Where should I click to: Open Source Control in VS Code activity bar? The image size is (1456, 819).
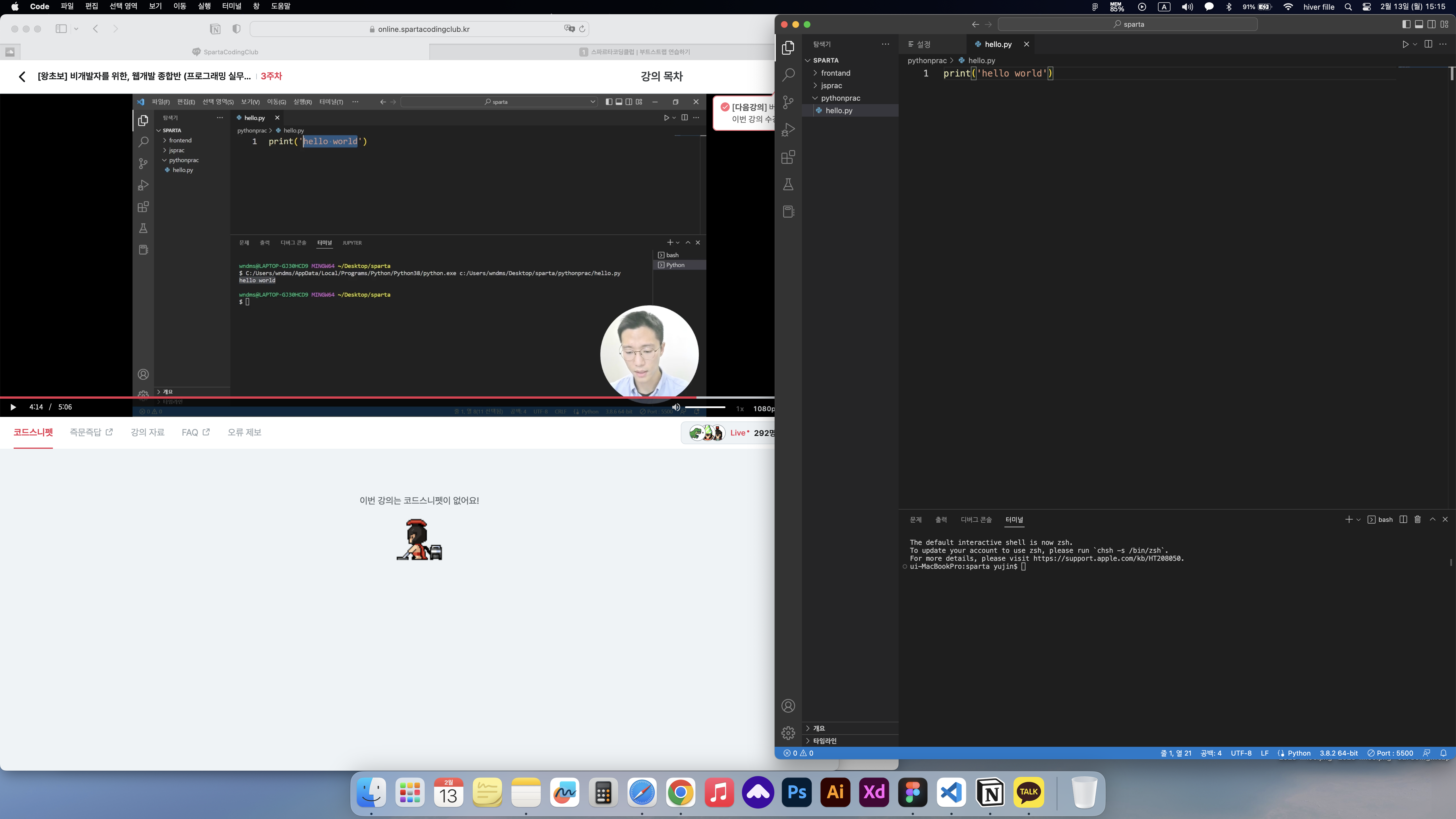(x=788, y=102)
